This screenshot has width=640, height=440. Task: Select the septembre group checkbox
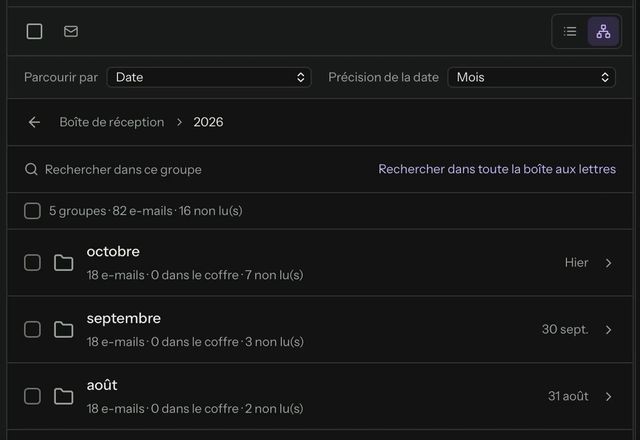click(32, 329)
